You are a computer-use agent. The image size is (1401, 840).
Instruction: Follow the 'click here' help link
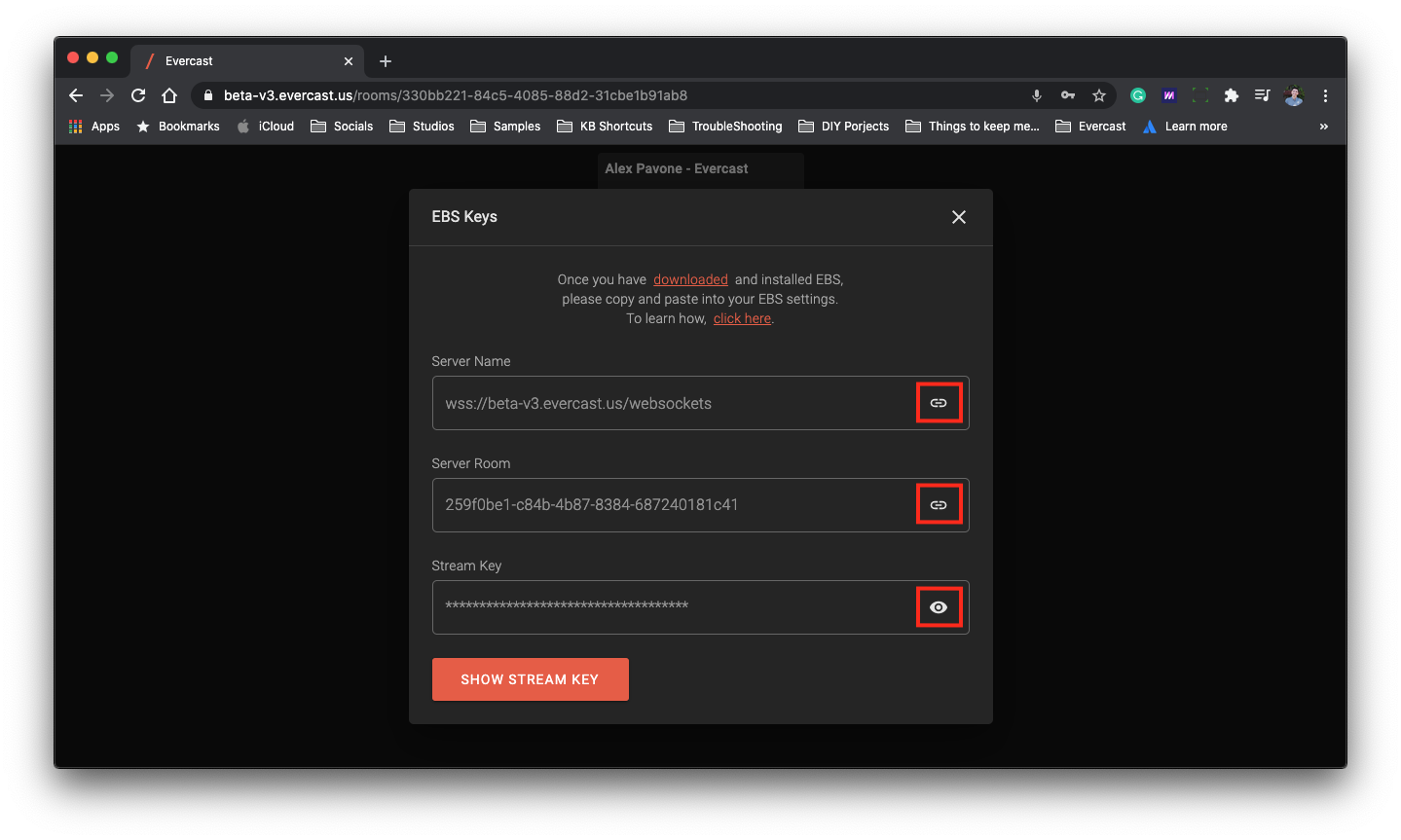click(x=742, y=318)
